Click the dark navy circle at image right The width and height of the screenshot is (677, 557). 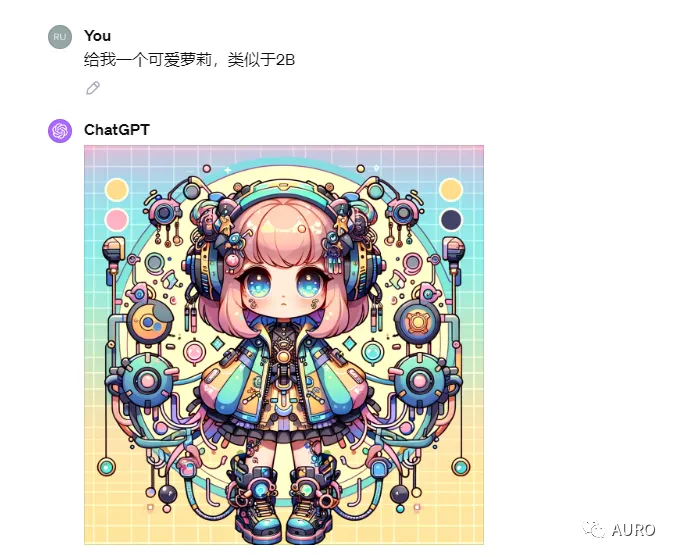click(x=451, y=220)
